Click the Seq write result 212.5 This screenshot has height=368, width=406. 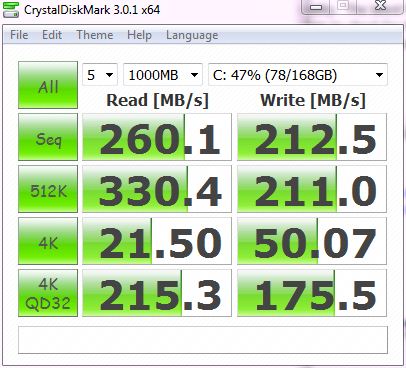click(312, 137)
